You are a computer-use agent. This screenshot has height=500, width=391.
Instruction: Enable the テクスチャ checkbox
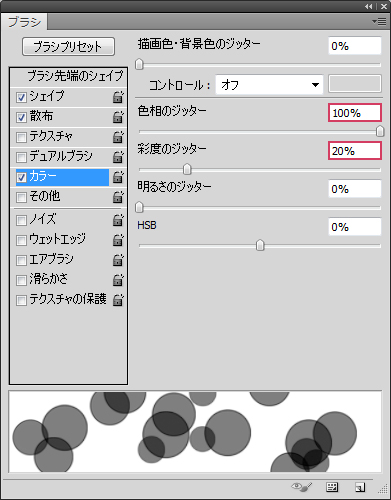(21, 137)
